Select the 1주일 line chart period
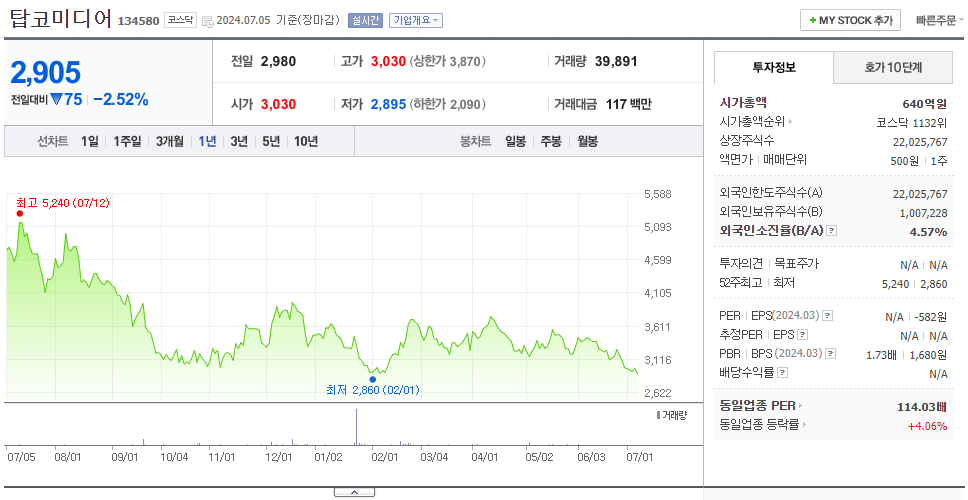 tap(127, 141)
